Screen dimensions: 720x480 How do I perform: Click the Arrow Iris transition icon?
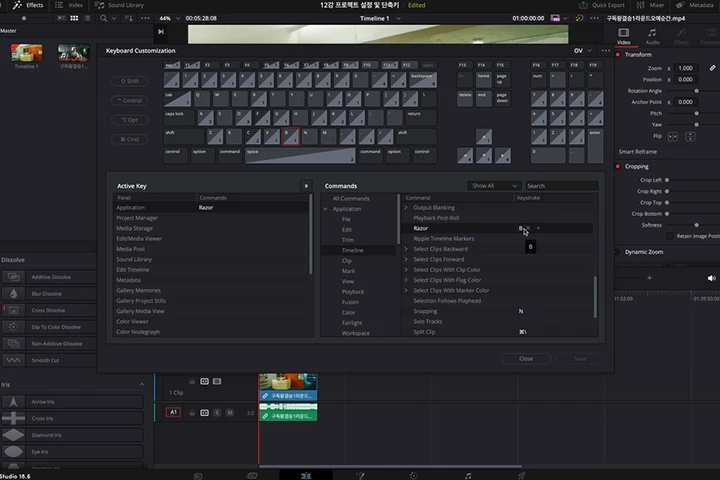(x=13, y=402)
